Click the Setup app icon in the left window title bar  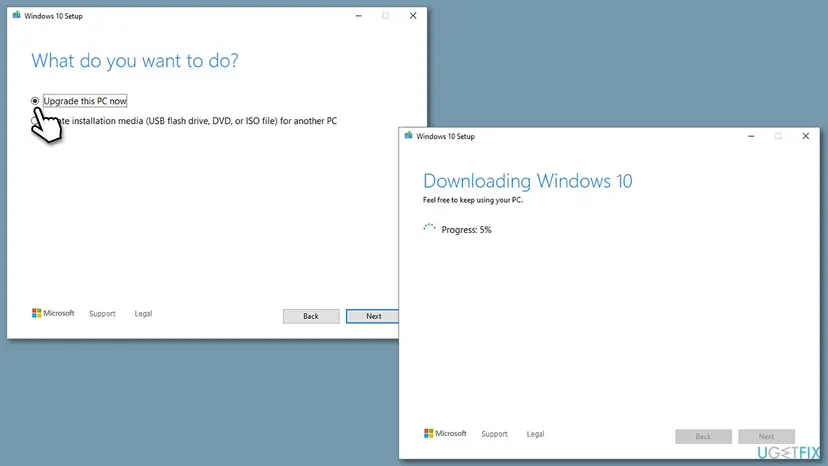click(16, 15)
